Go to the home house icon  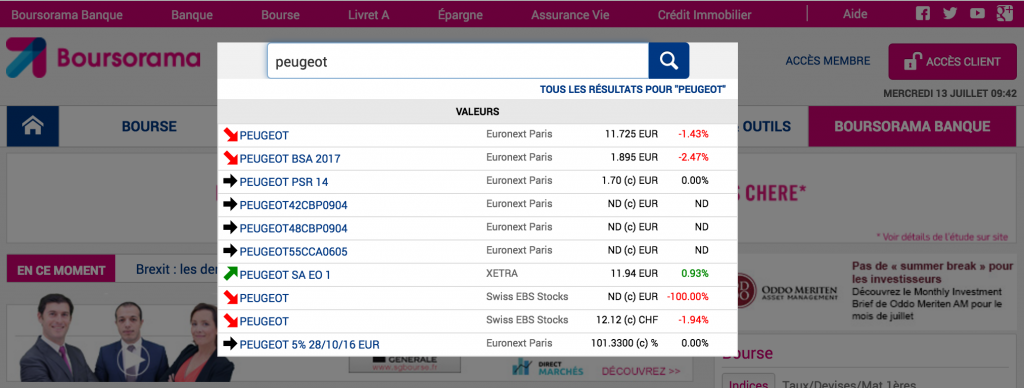coord(33,126)
